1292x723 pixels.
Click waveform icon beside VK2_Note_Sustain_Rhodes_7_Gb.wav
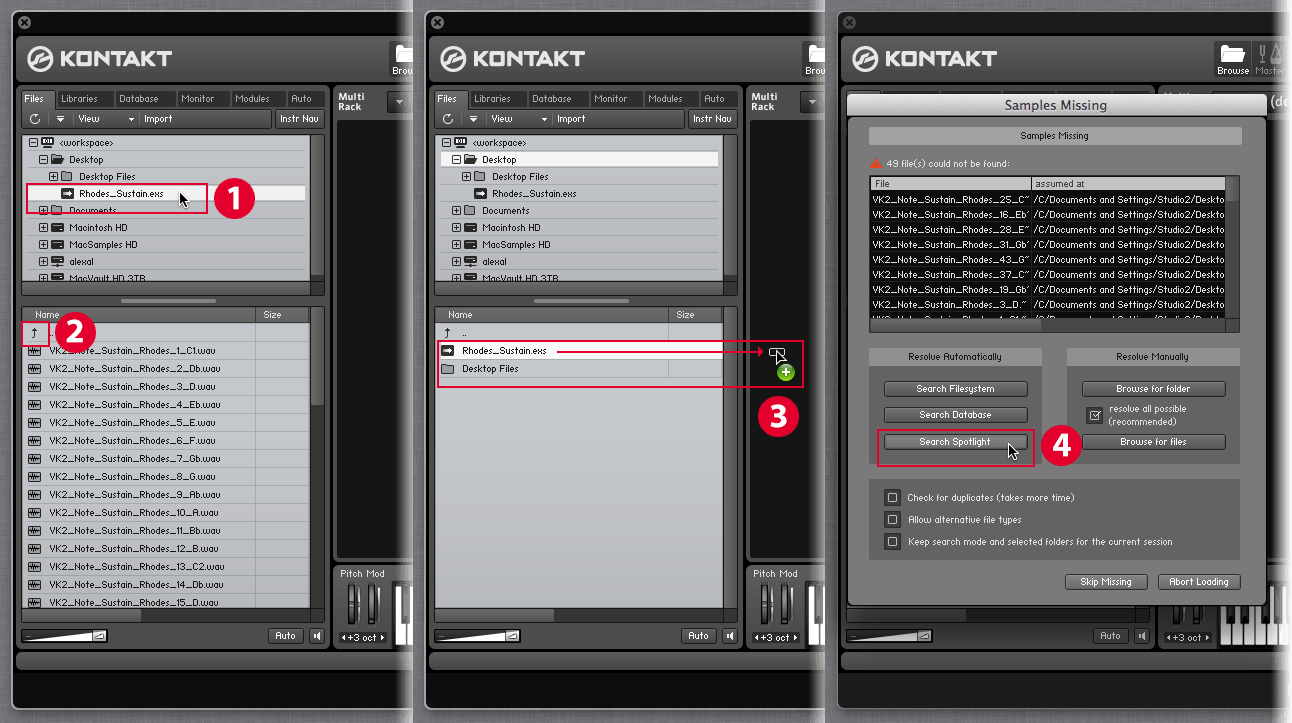[35, 459]
